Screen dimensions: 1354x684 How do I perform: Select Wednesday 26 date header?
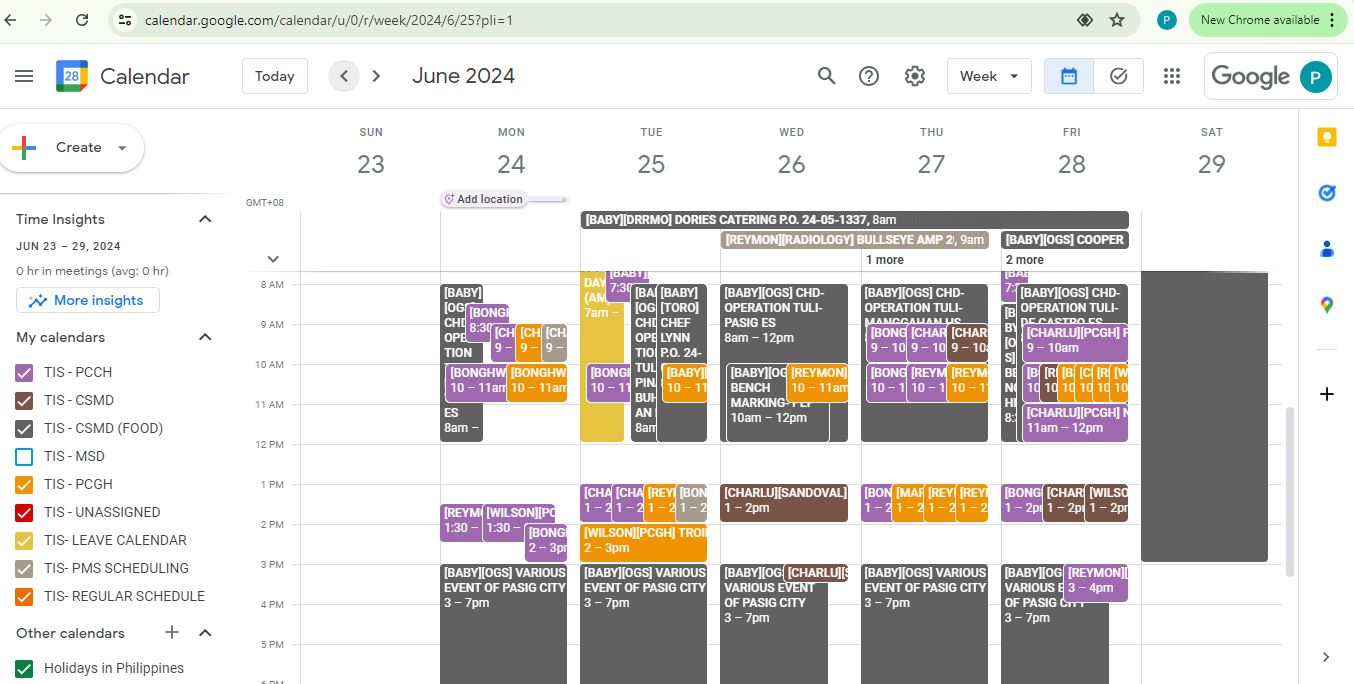tap(791, 164)
